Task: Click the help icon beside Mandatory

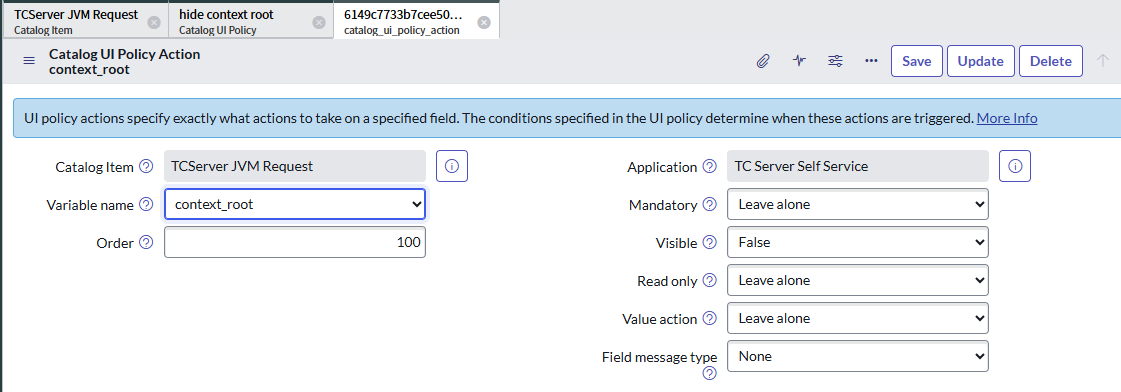Action: click(709, 205)
